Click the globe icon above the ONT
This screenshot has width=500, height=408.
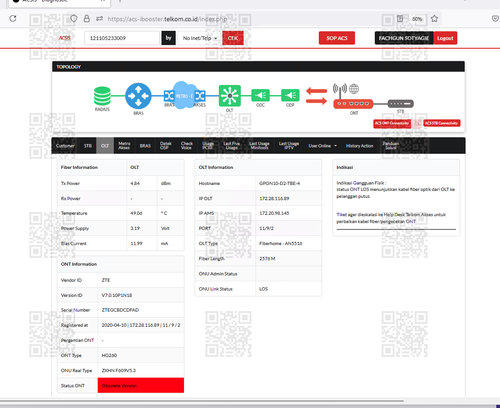[354, 89]
